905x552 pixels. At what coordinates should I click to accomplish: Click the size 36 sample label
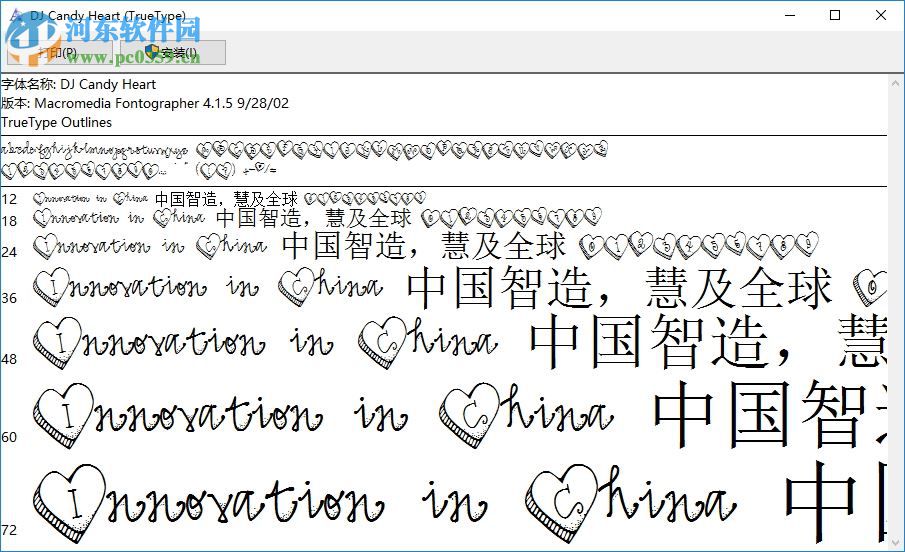click(9, 298)
